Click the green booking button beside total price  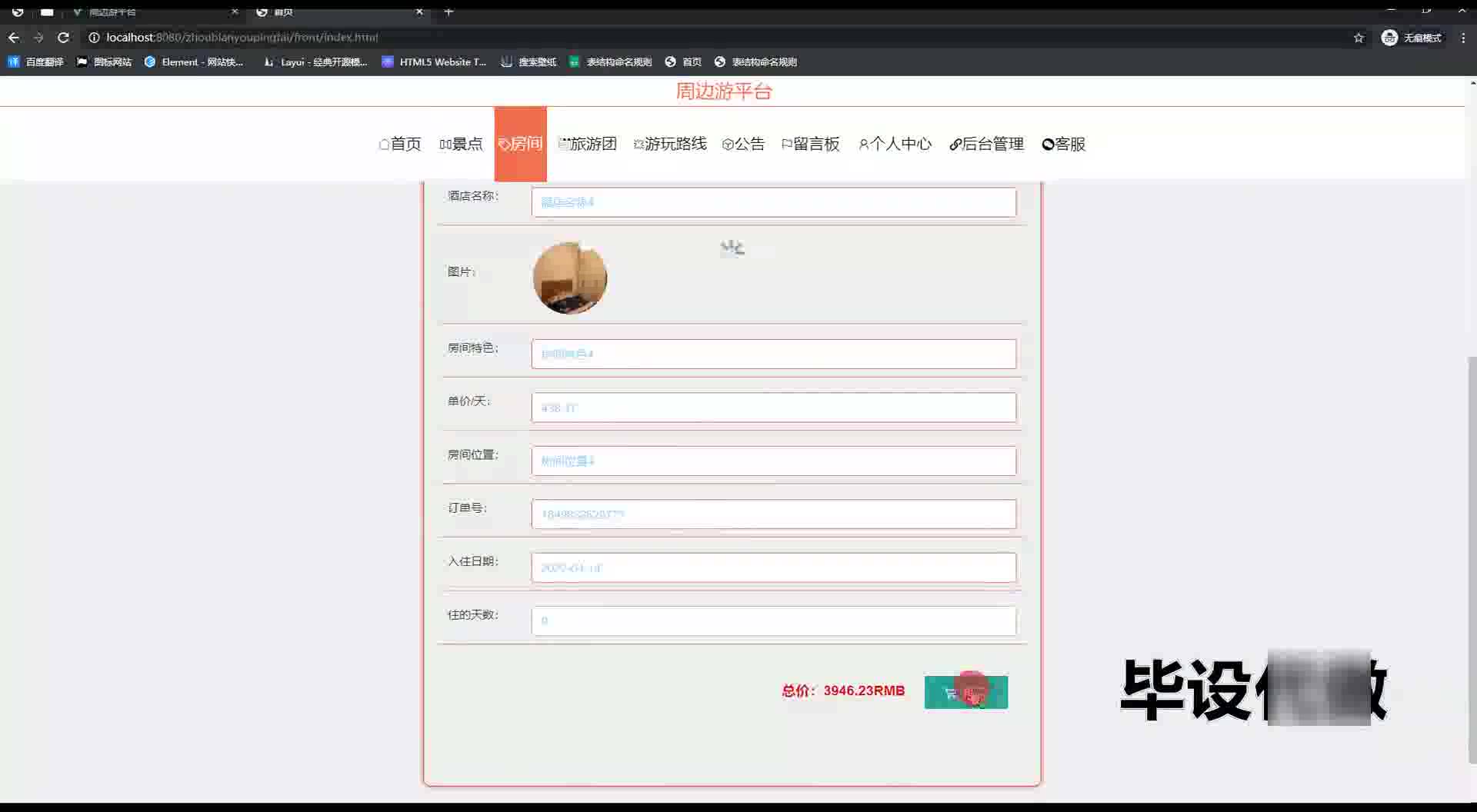[966, 692]
